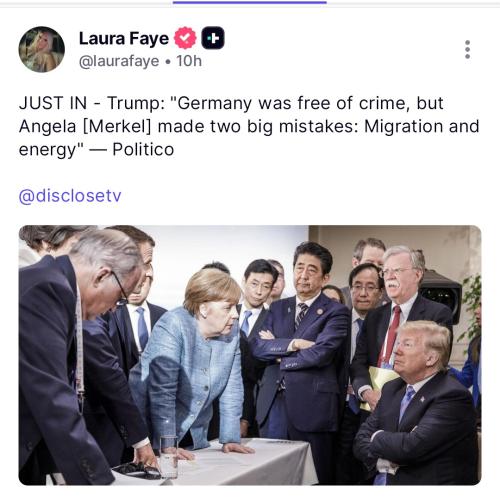Click the video camera in the photo background
Viewport: 500px width, 498px height.
[440, 295]
